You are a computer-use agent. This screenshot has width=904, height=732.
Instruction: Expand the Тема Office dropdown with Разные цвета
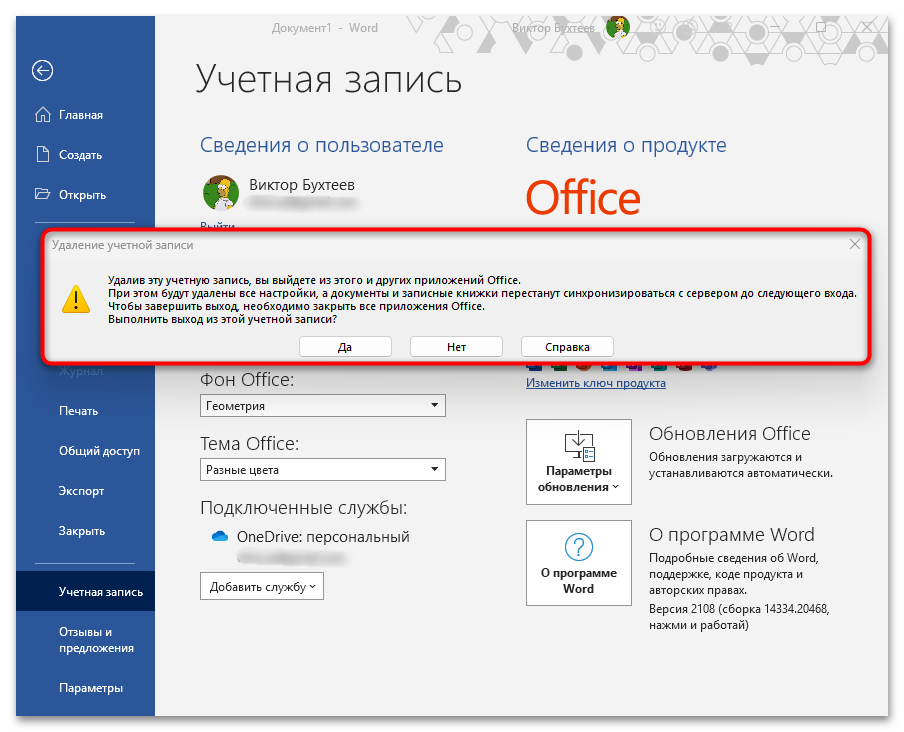point(321,469)
